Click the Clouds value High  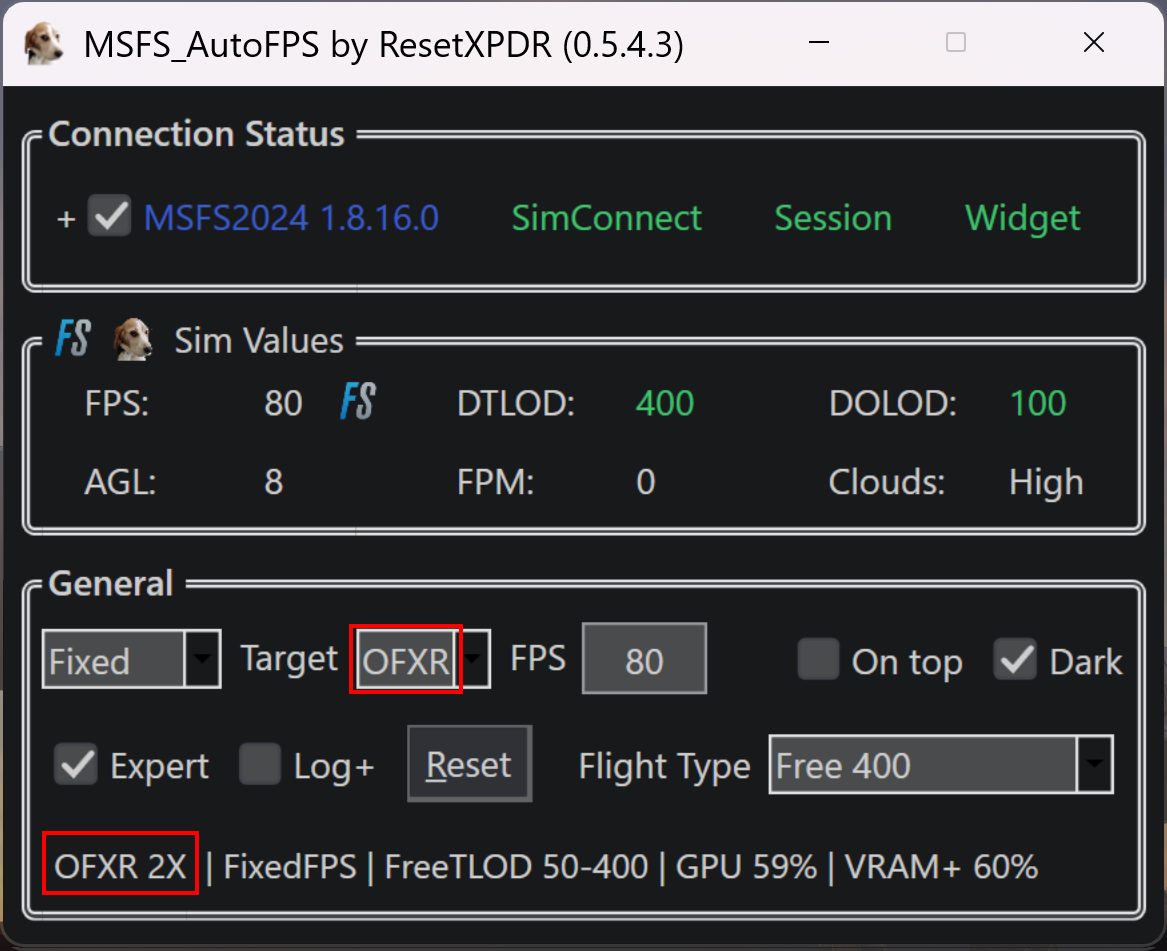point(1046,483)
